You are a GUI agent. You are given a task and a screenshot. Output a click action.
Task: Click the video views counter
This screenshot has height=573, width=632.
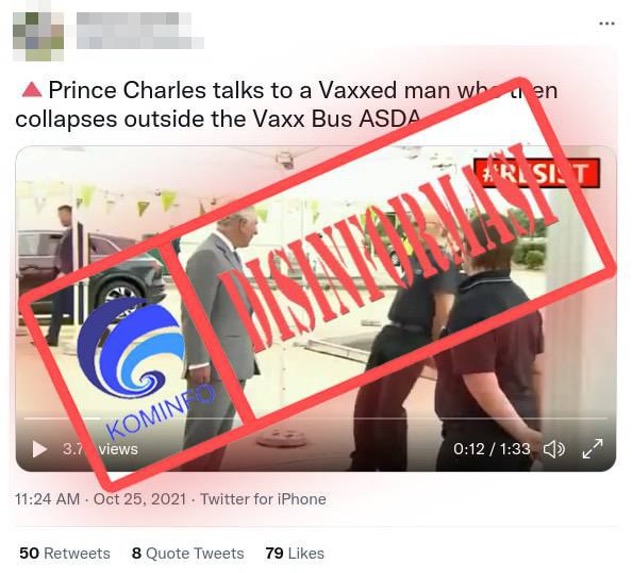coord(100,449)
